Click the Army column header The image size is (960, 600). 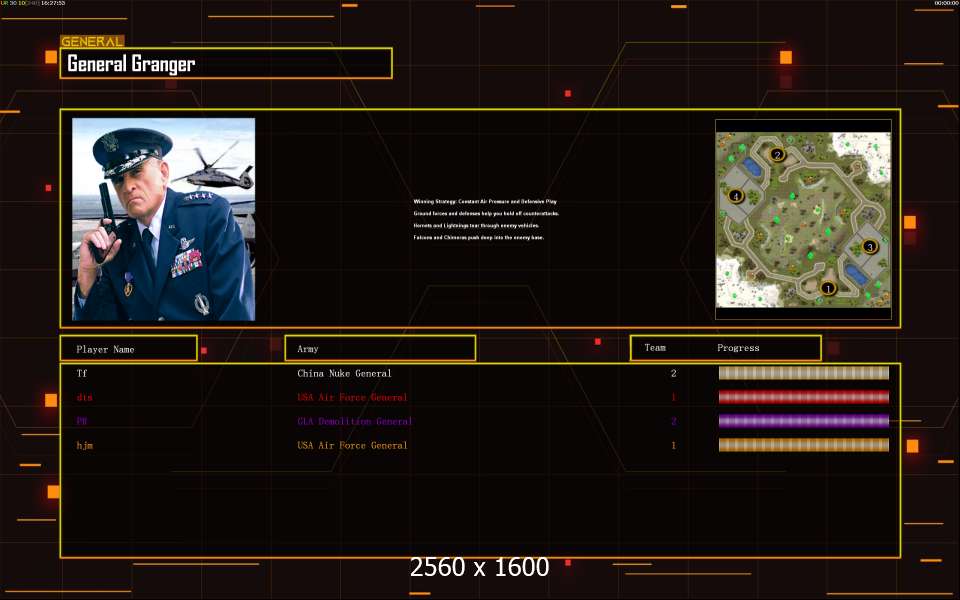point(380,349)
